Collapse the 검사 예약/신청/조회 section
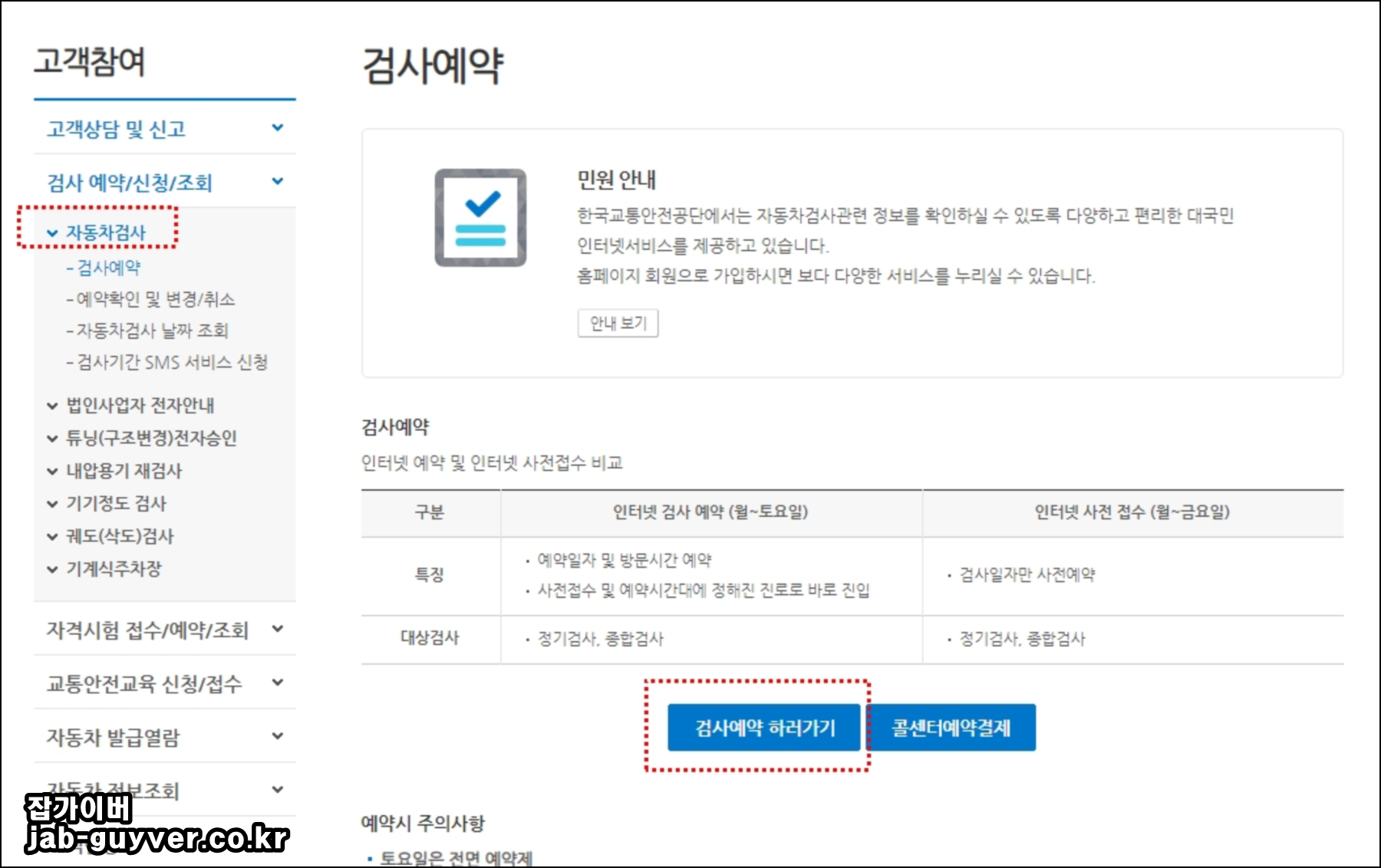Viewport: 1381px width, 868px height. point(126,182)
